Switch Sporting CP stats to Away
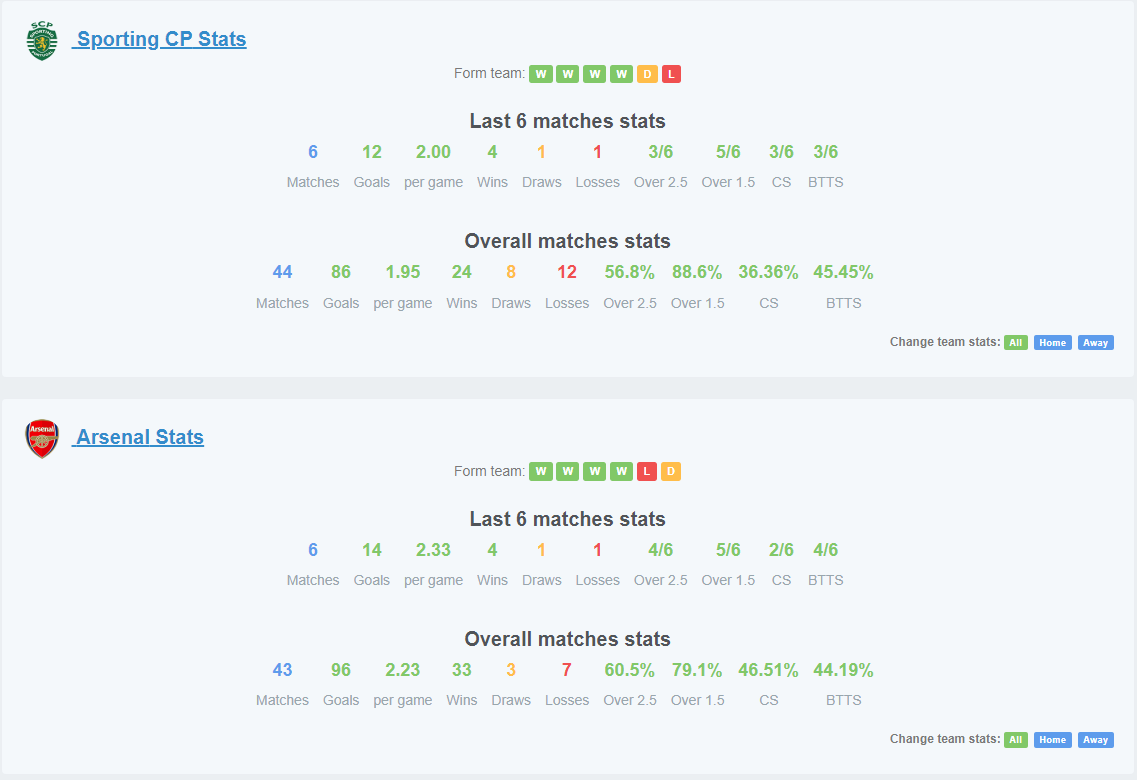The image size is (1137, 780). tap(1095, 342)
